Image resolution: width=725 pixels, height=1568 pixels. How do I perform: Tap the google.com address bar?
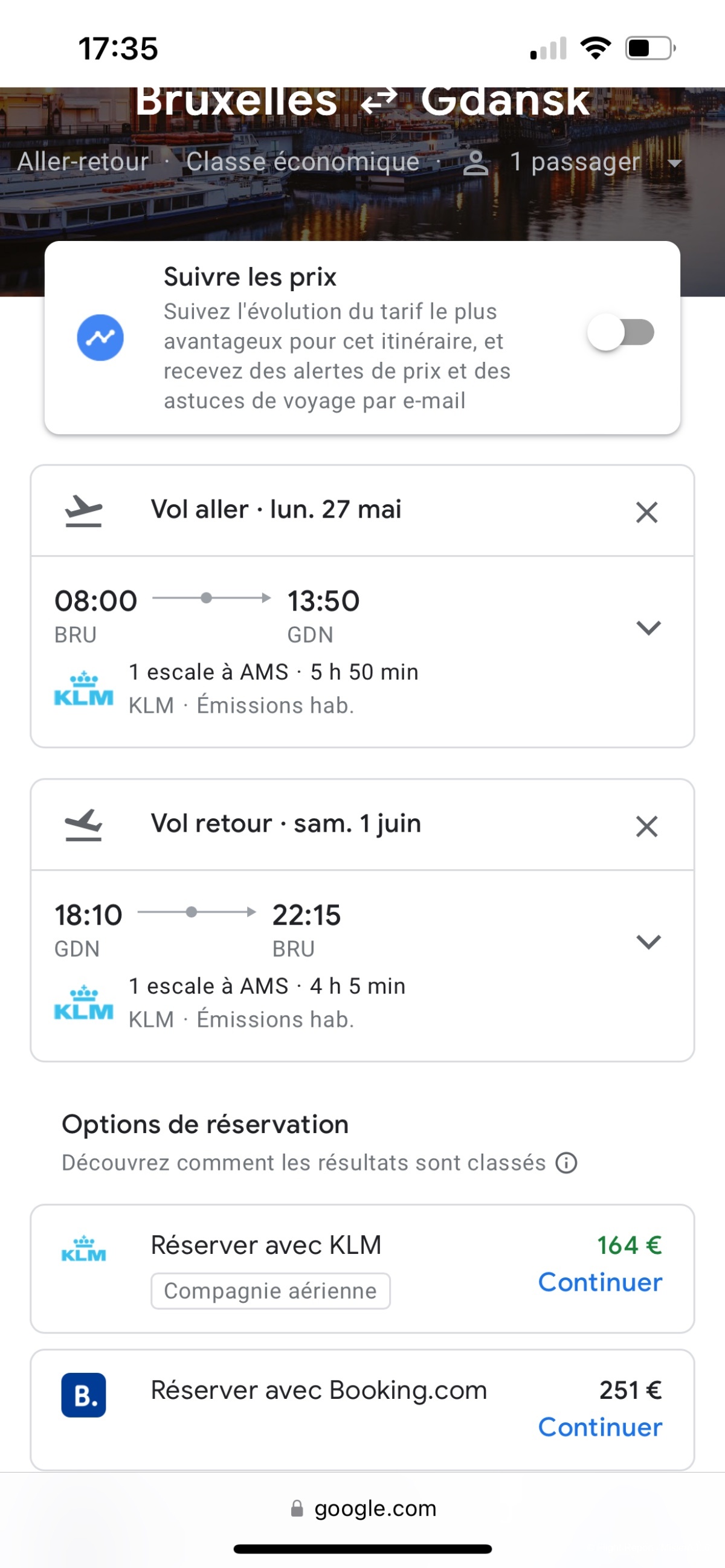[x=364, y=1508]
